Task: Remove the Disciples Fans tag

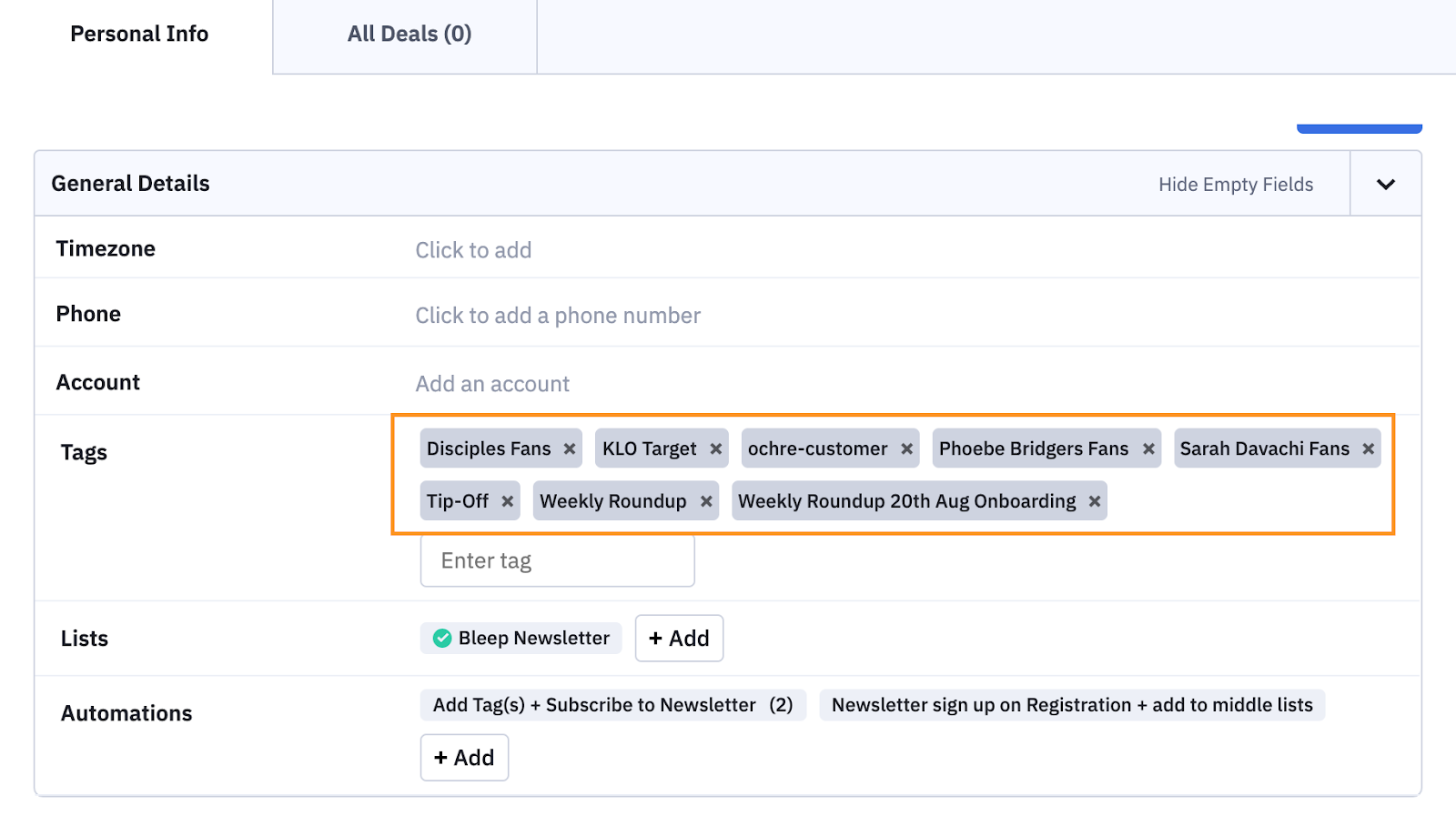Action: click(569, 448)
